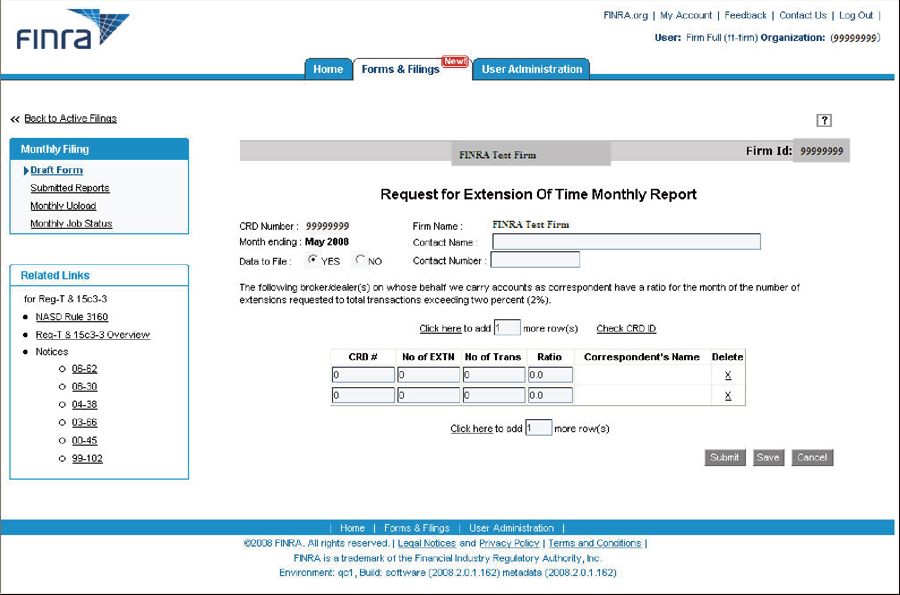
Task: Select YES for Data to File
Action: (313, 260)
